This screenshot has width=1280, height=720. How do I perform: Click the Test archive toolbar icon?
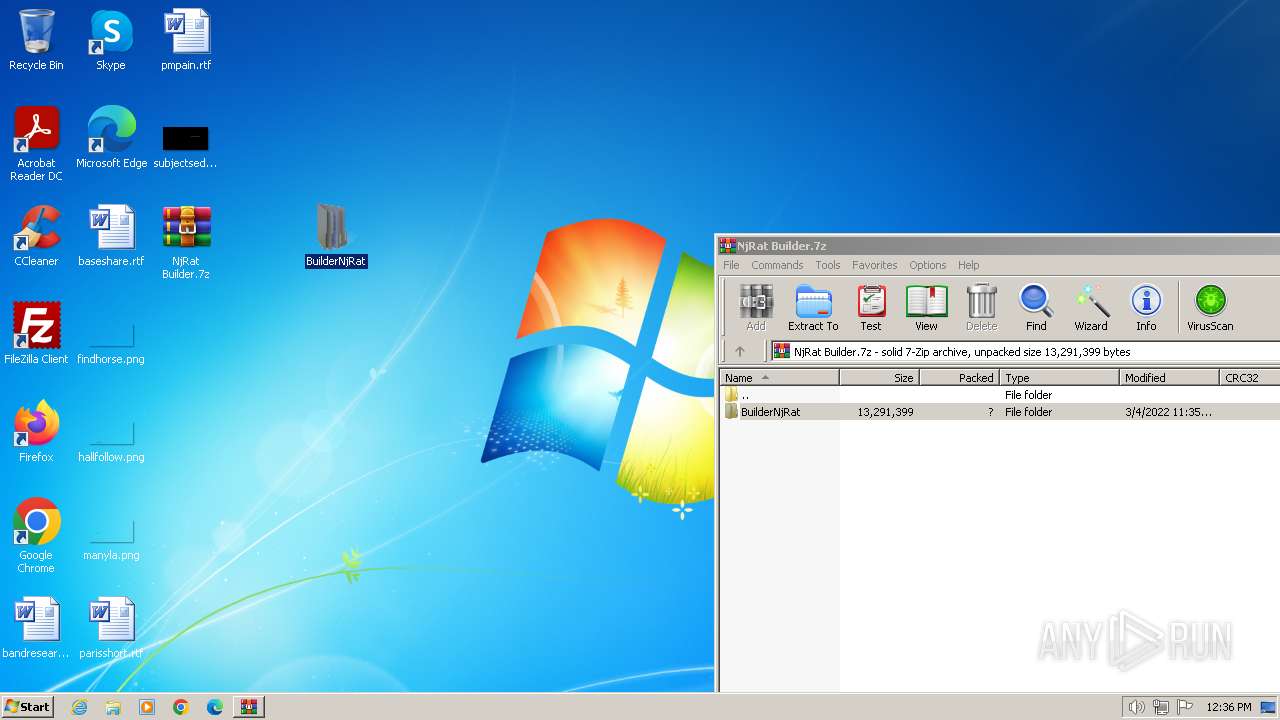[x=871, y=307]
